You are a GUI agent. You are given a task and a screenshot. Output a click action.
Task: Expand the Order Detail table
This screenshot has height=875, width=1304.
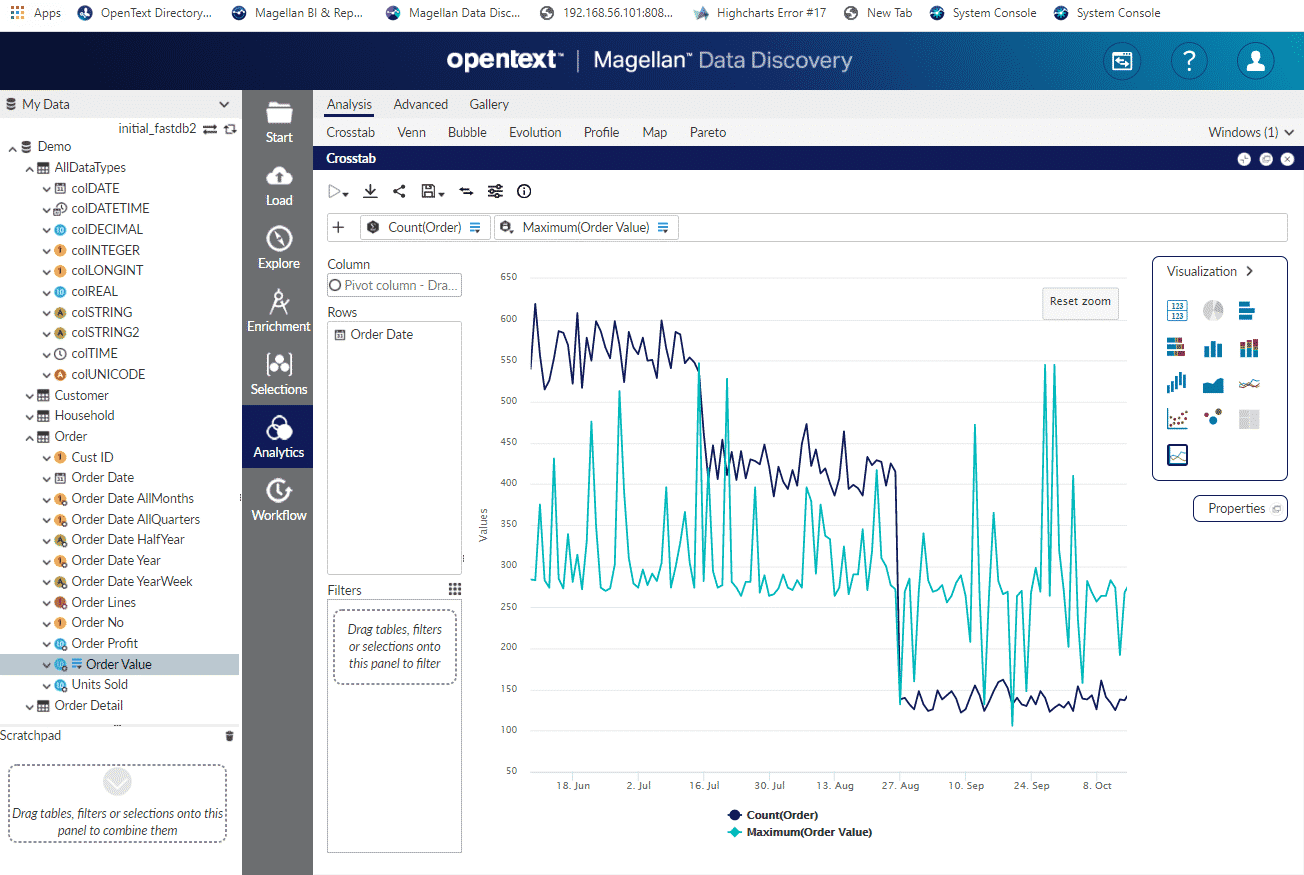point(30,705)
